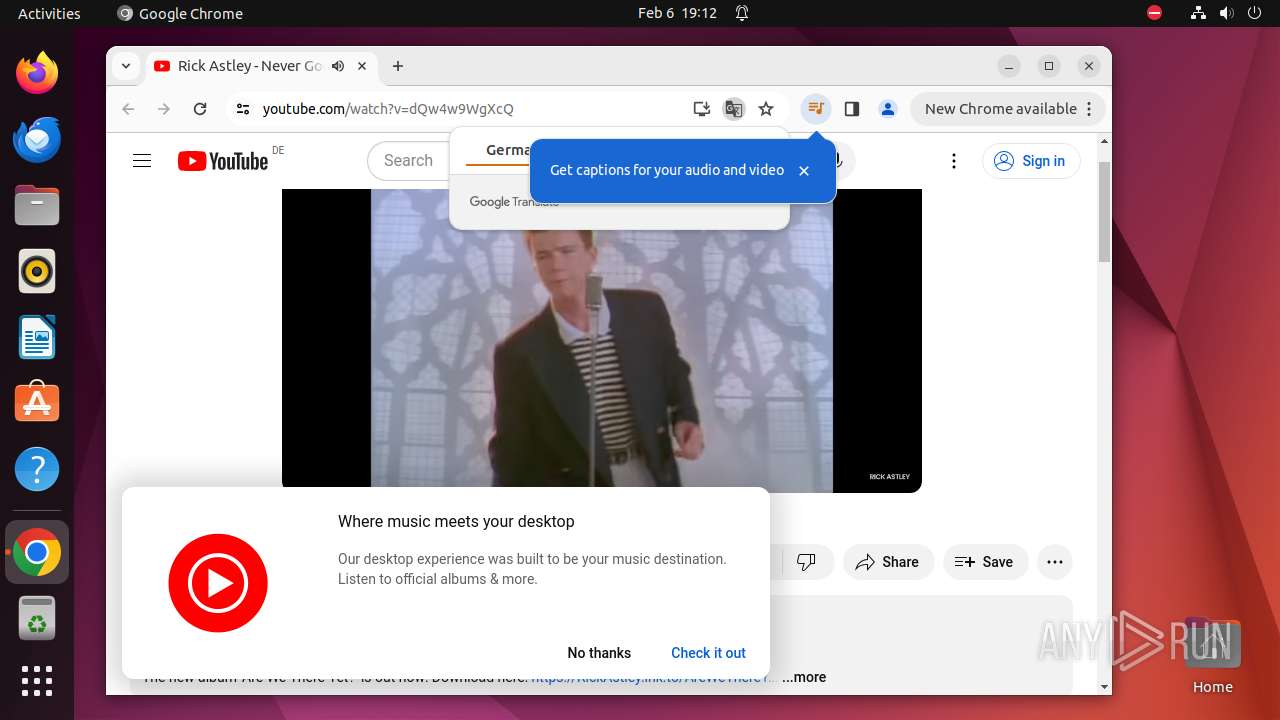The image size is (1280, 720).
Task: Share the video
Action: [888, 562]
